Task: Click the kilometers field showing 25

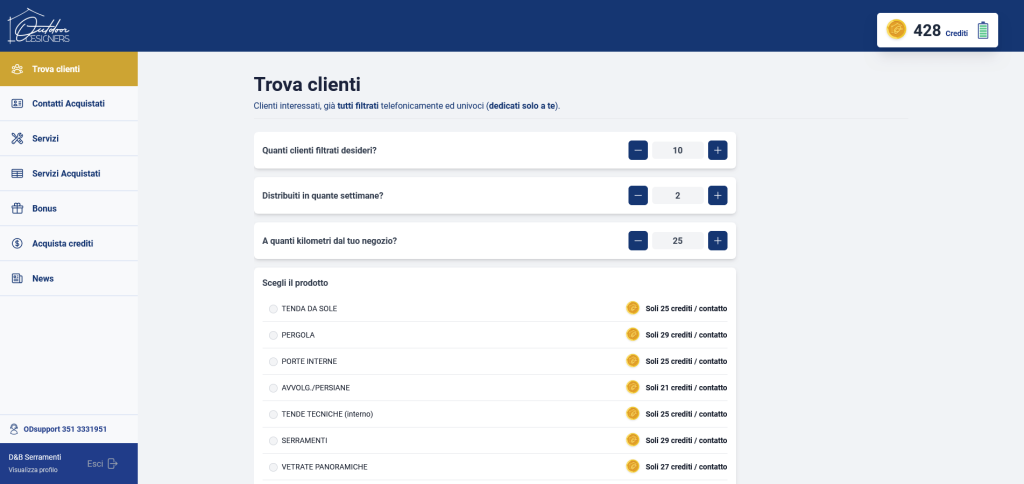Action: point(678,240)
